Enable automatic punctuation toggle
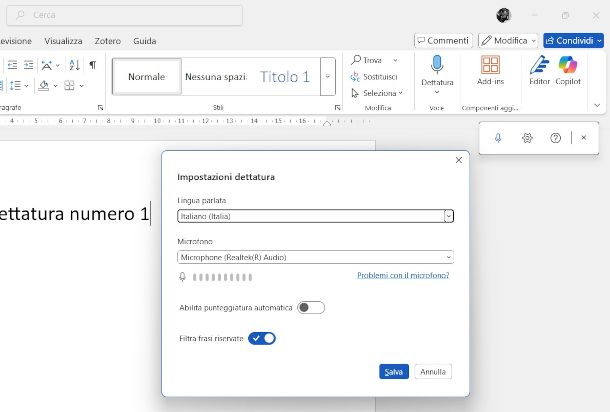Screen dimensions: 610x412 coord(310,307)
